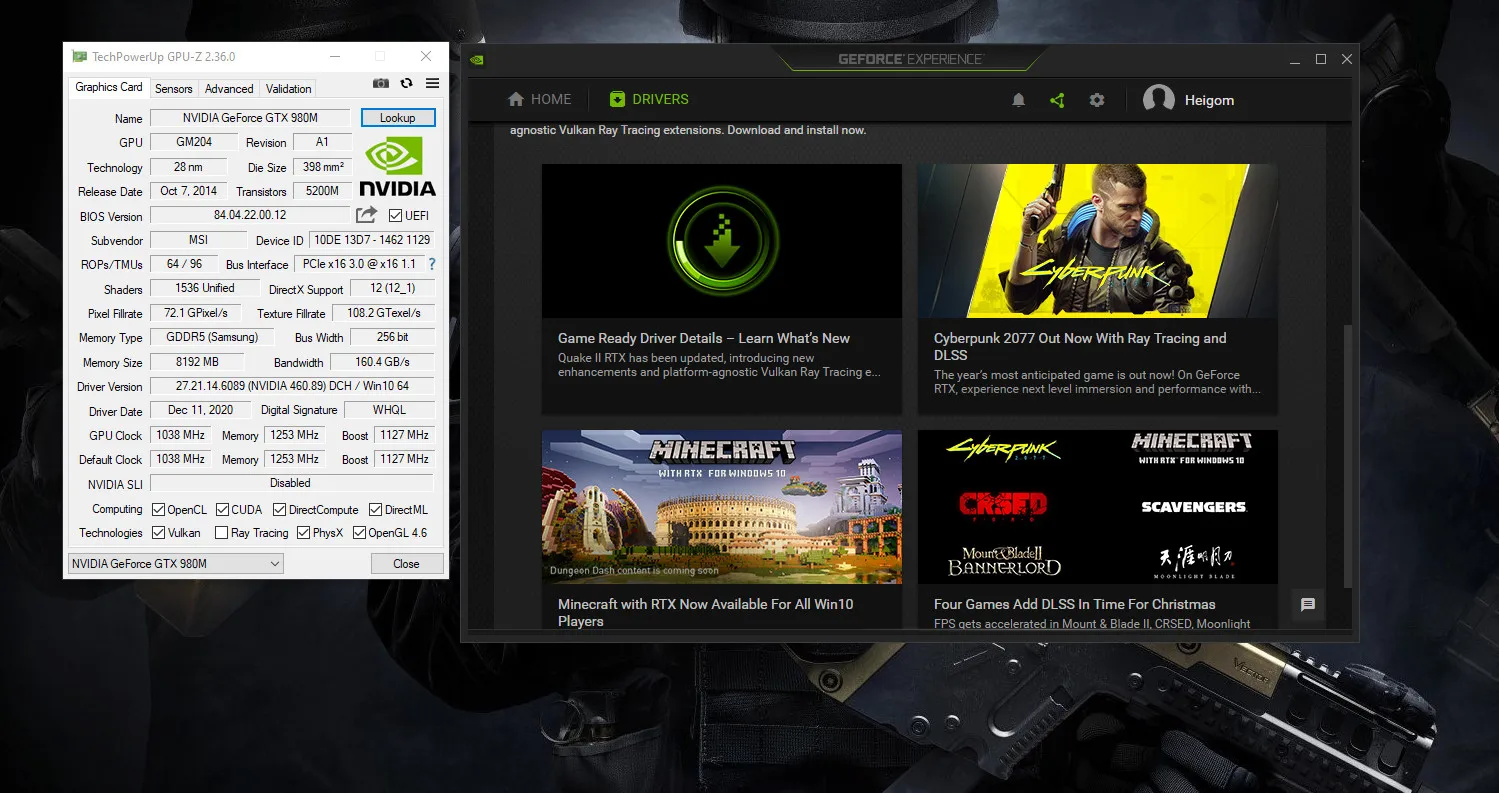
Task: Close the GeForce Experience window
Action: 1346,59
